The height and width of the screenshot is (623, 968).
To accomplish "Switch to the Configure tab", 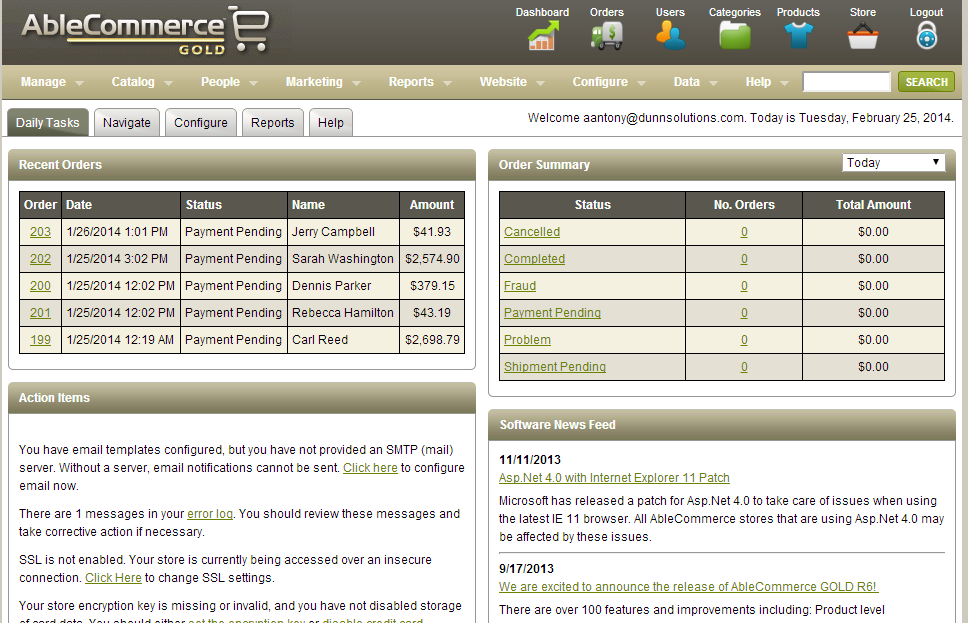I will (x=201, y=123).
